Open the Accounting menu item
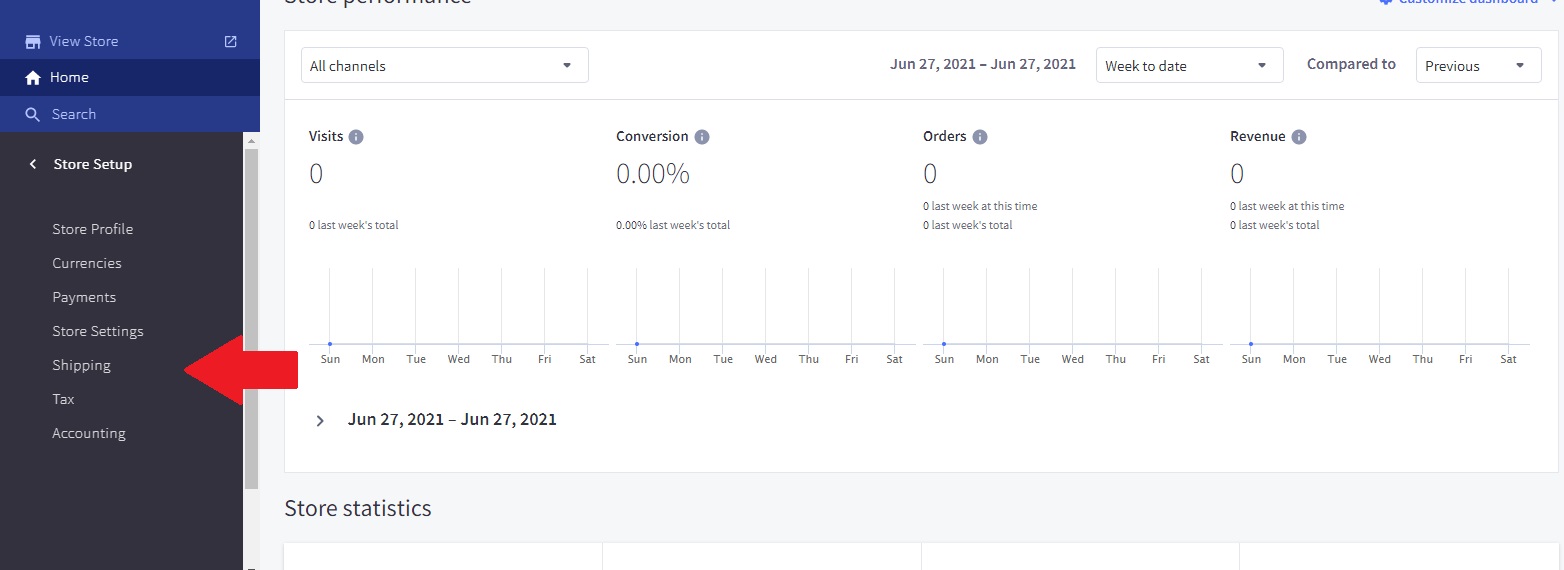This screenshot has height=570, width=1564. pyautogui.click(x=89, y=433)
